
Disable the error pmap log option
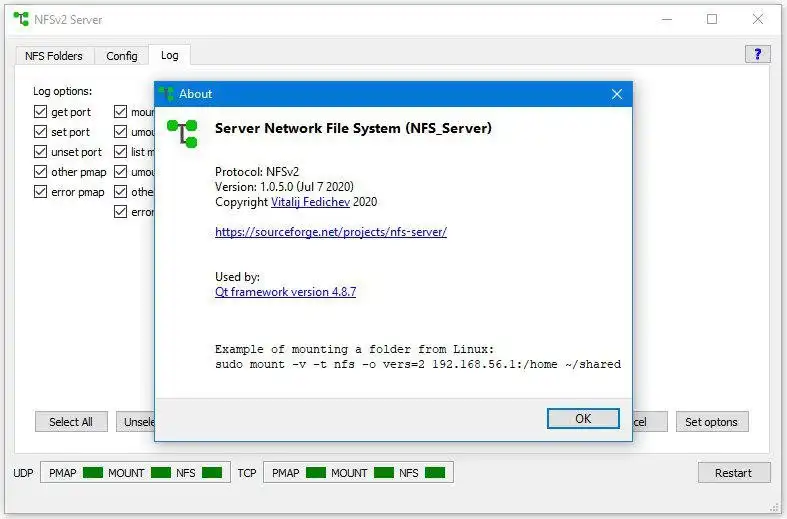(41, 192)
